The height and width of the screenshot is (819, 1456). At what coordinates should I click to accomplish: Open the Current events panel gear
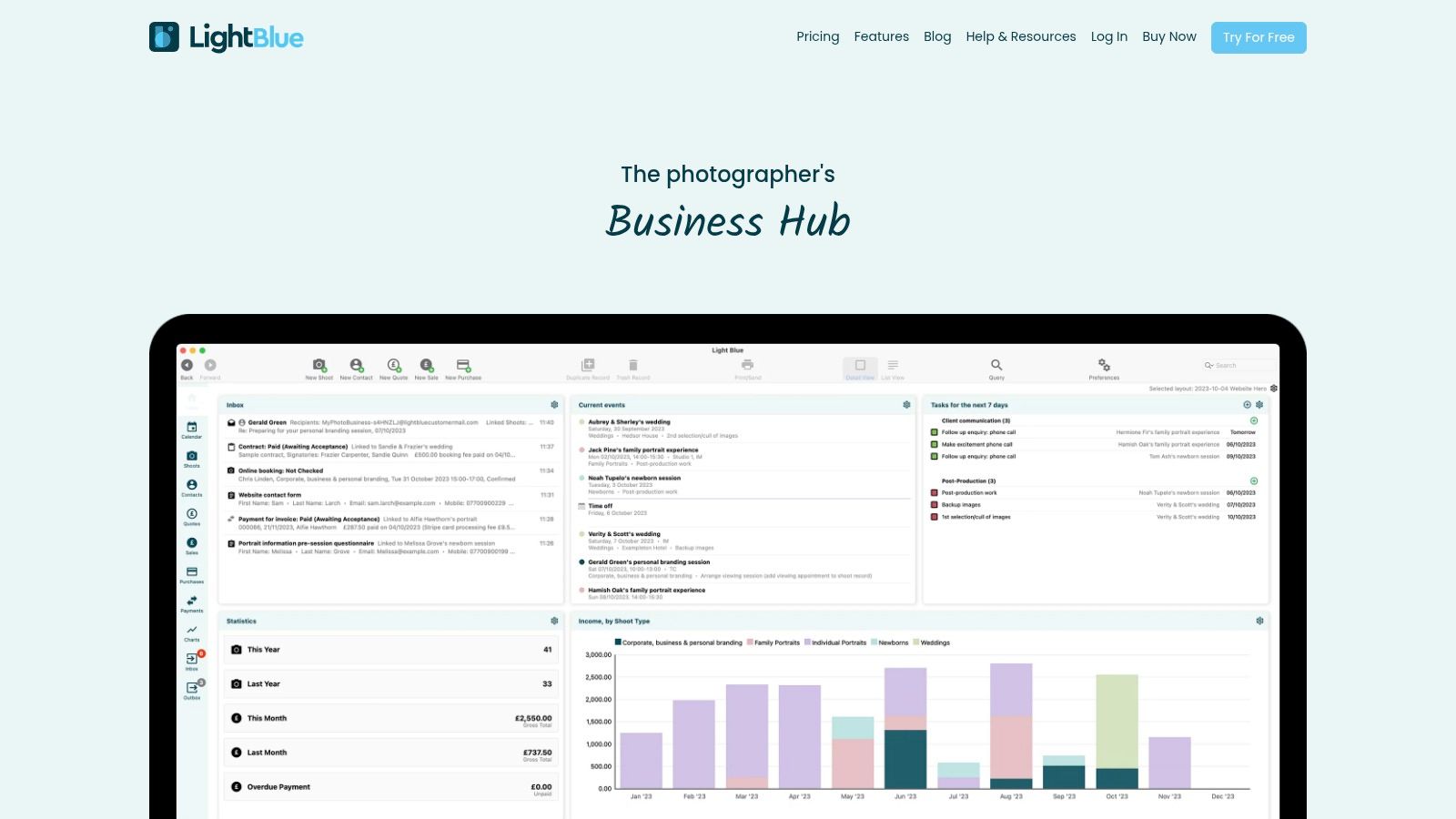click(x=906, y=405)
